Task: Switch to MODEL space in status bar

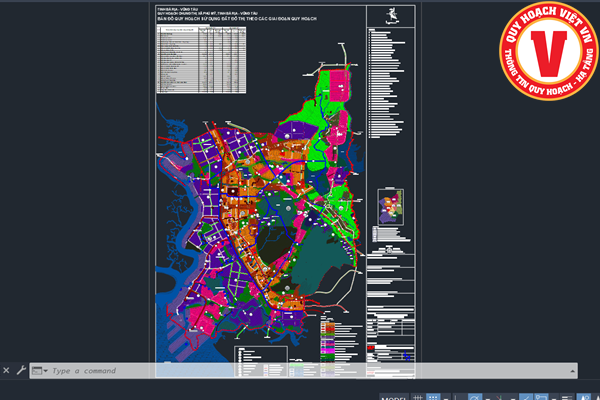Action: point(393,397)
